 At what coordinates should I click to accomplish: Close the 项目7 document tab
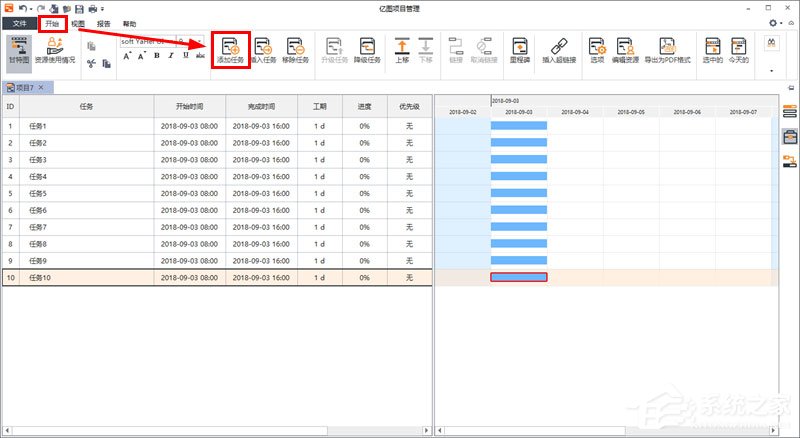pyautogui.click(x=41, y=88)
